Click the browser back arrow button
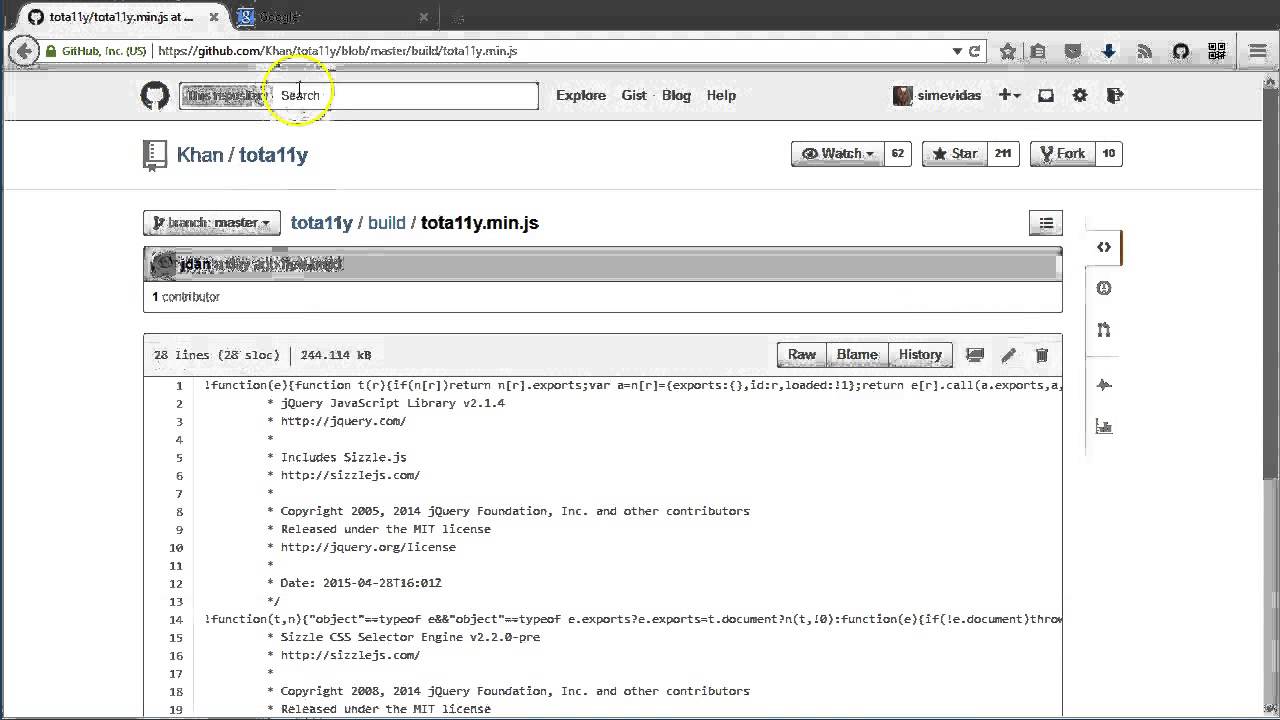The width and height of the screenshot is (1280, 720). [x=24, y=51]
